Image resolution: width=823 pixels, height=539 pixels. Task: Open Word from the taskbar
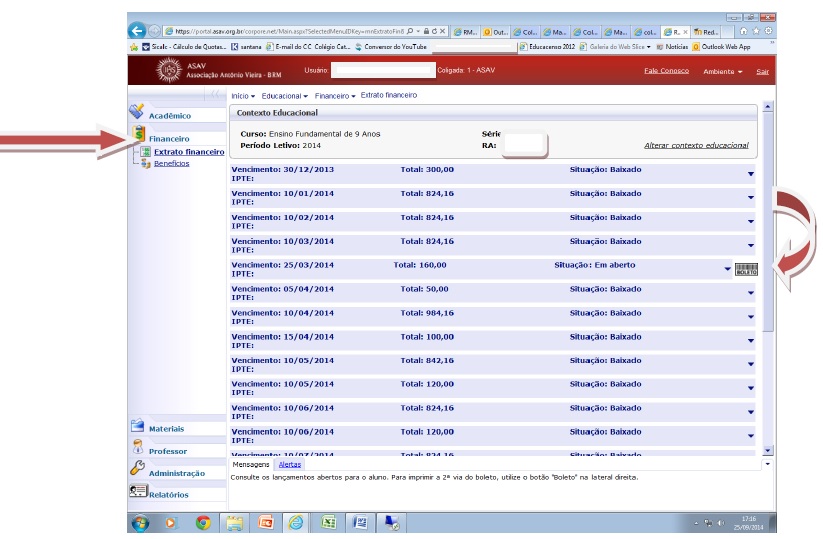click(360, 523)
